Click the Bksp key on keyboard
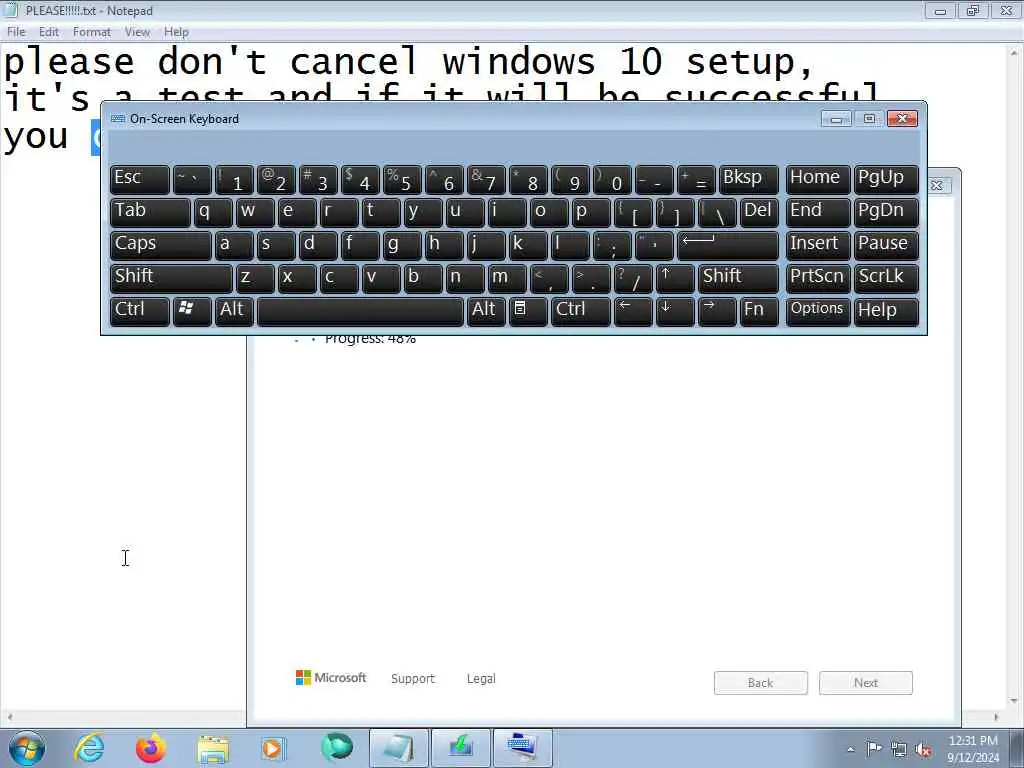 748,180
